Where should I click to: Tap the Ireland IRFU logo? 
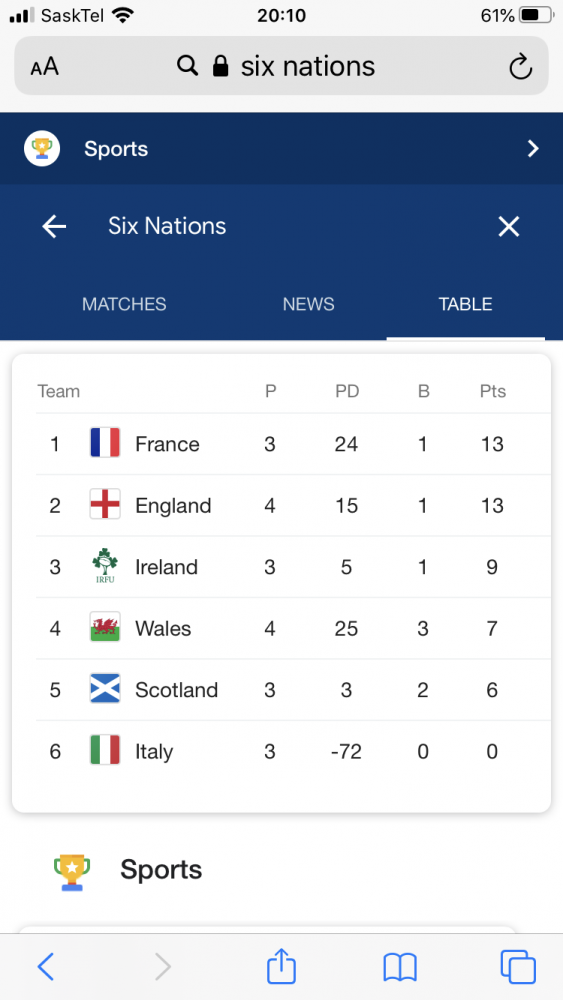point(105,566)
